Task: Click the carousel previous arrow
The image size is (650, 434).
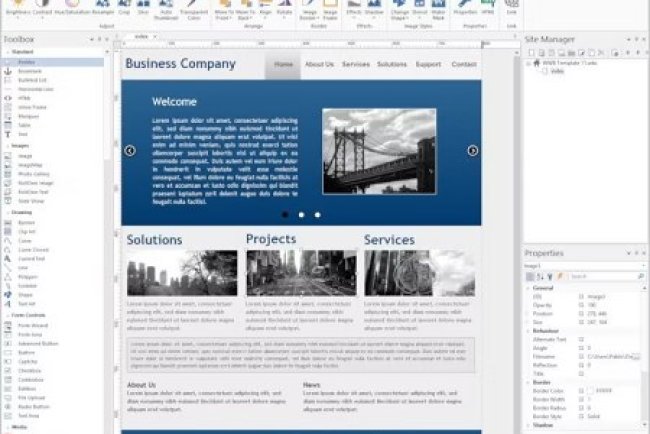Action: (x=130, y=150)
